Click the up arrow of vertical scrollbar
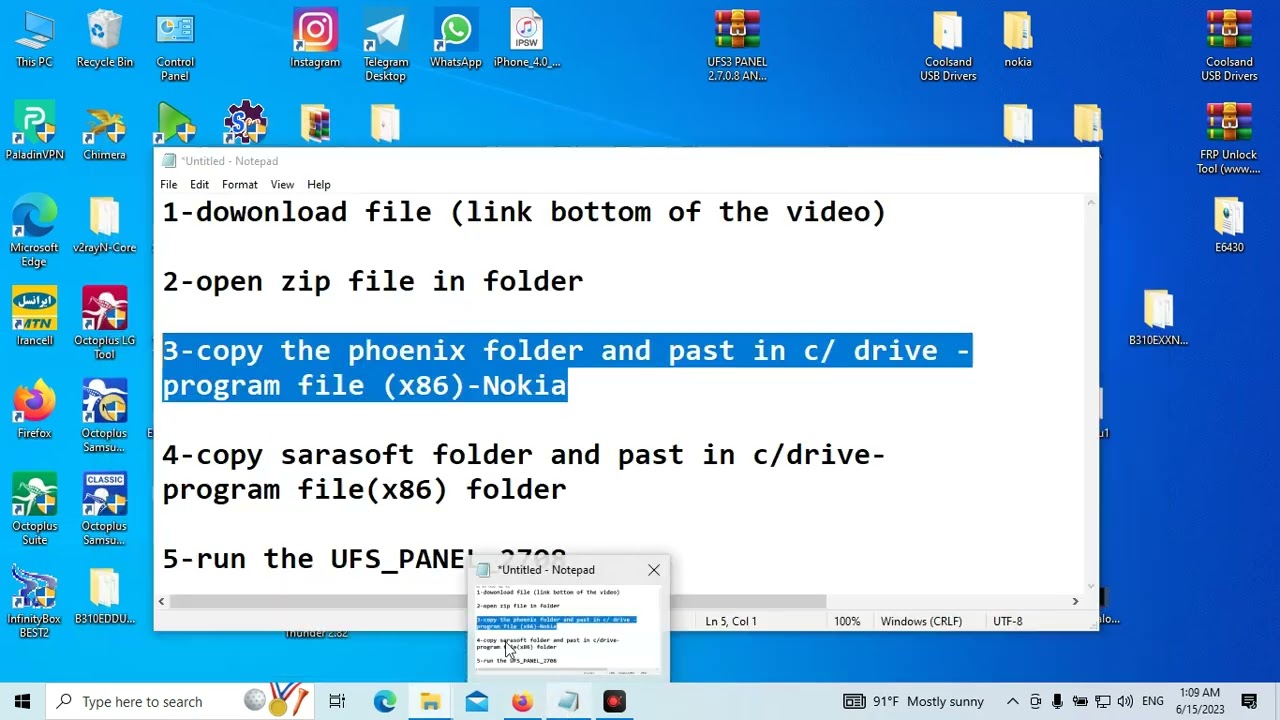Image resolution: width=1280 pixels, height=720 pixels. tap(1090, 203)
